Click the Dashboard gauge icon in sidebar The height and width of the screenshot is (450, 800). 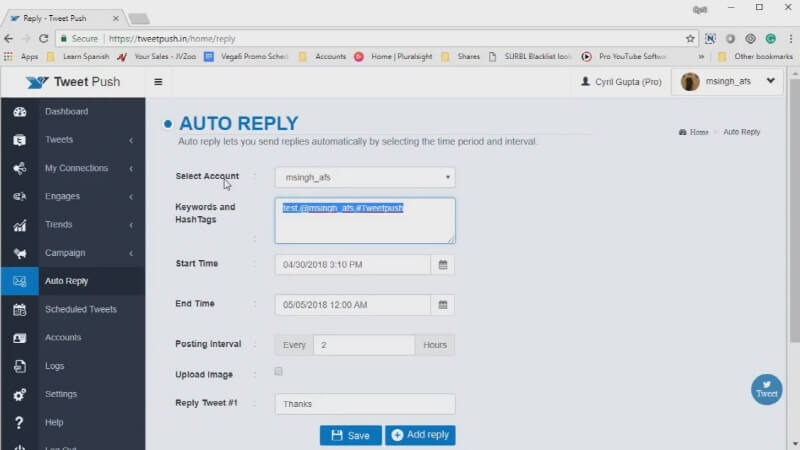pos(19,112)
